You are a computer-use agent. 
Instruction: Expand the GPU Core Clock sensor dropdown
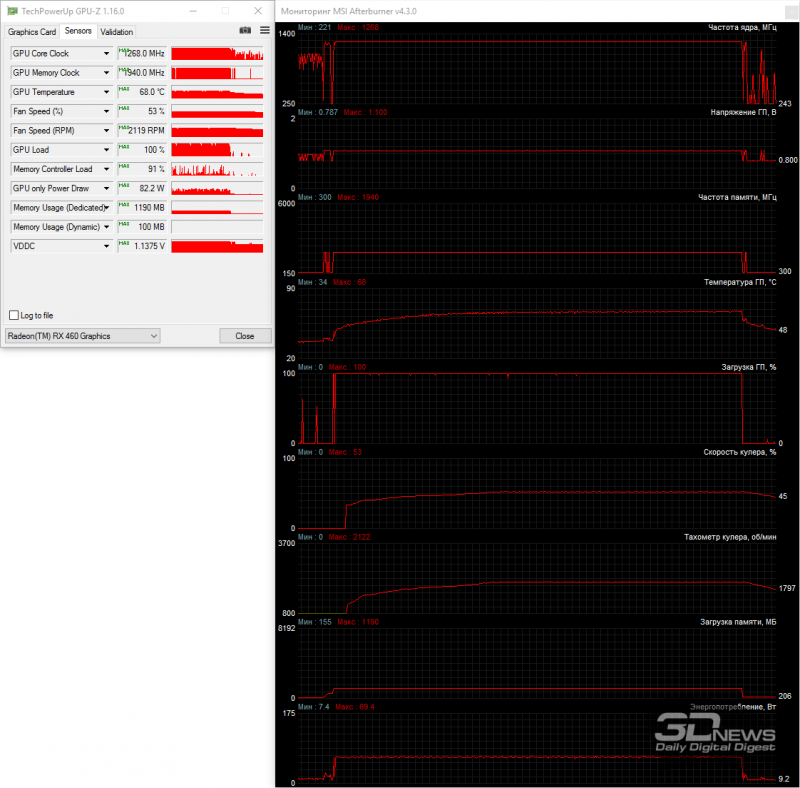pyautogui.click(x=106, y=53)
